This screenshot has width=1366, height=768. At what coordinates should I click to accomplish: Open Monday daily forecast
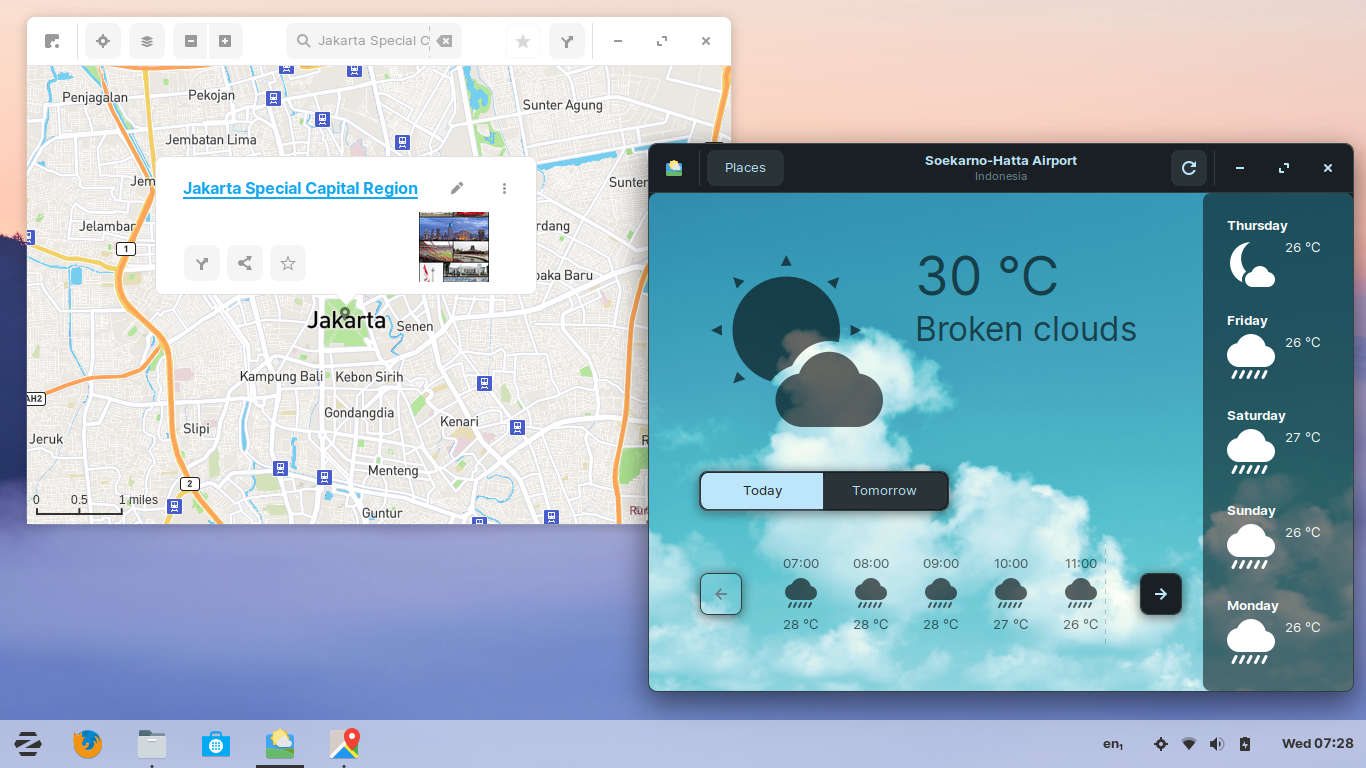(x=1278, y=634)
